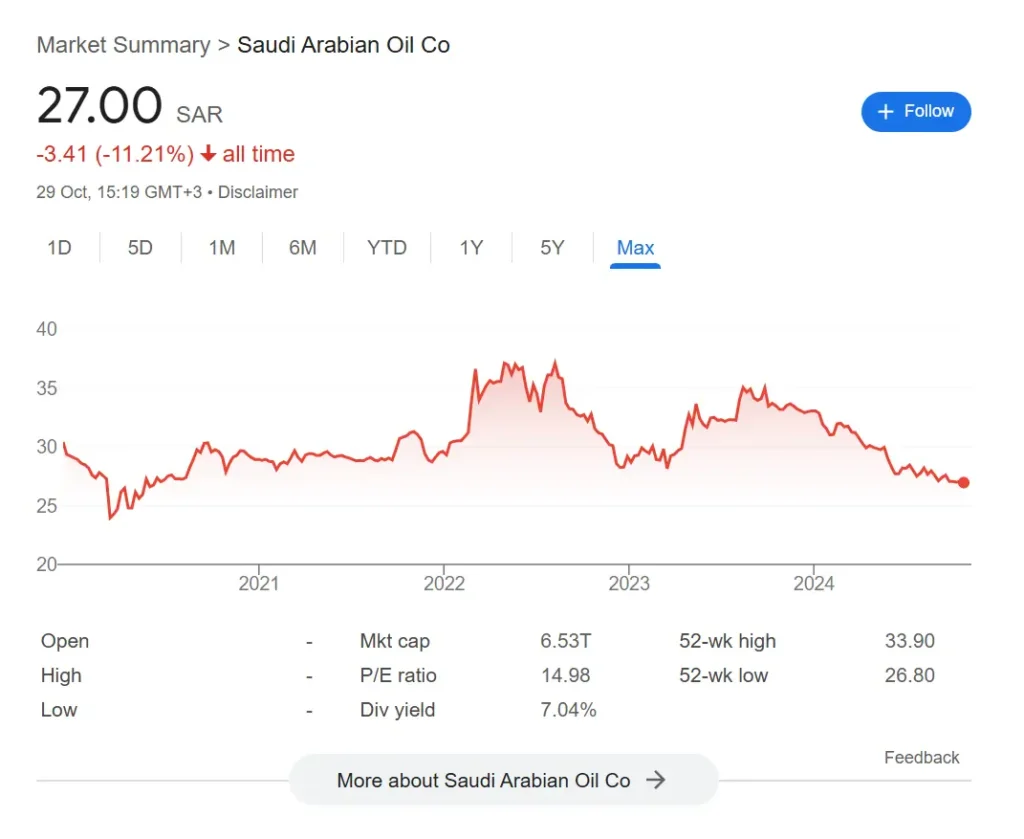Click the plus icon on Follow
Screen dimensions: 1024x839
point(885,112)
